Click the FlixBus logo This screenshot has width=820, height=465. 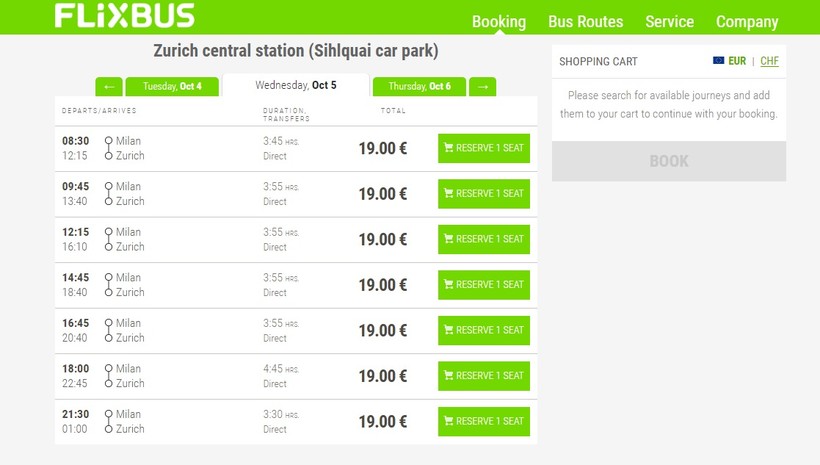pos(124,16)
